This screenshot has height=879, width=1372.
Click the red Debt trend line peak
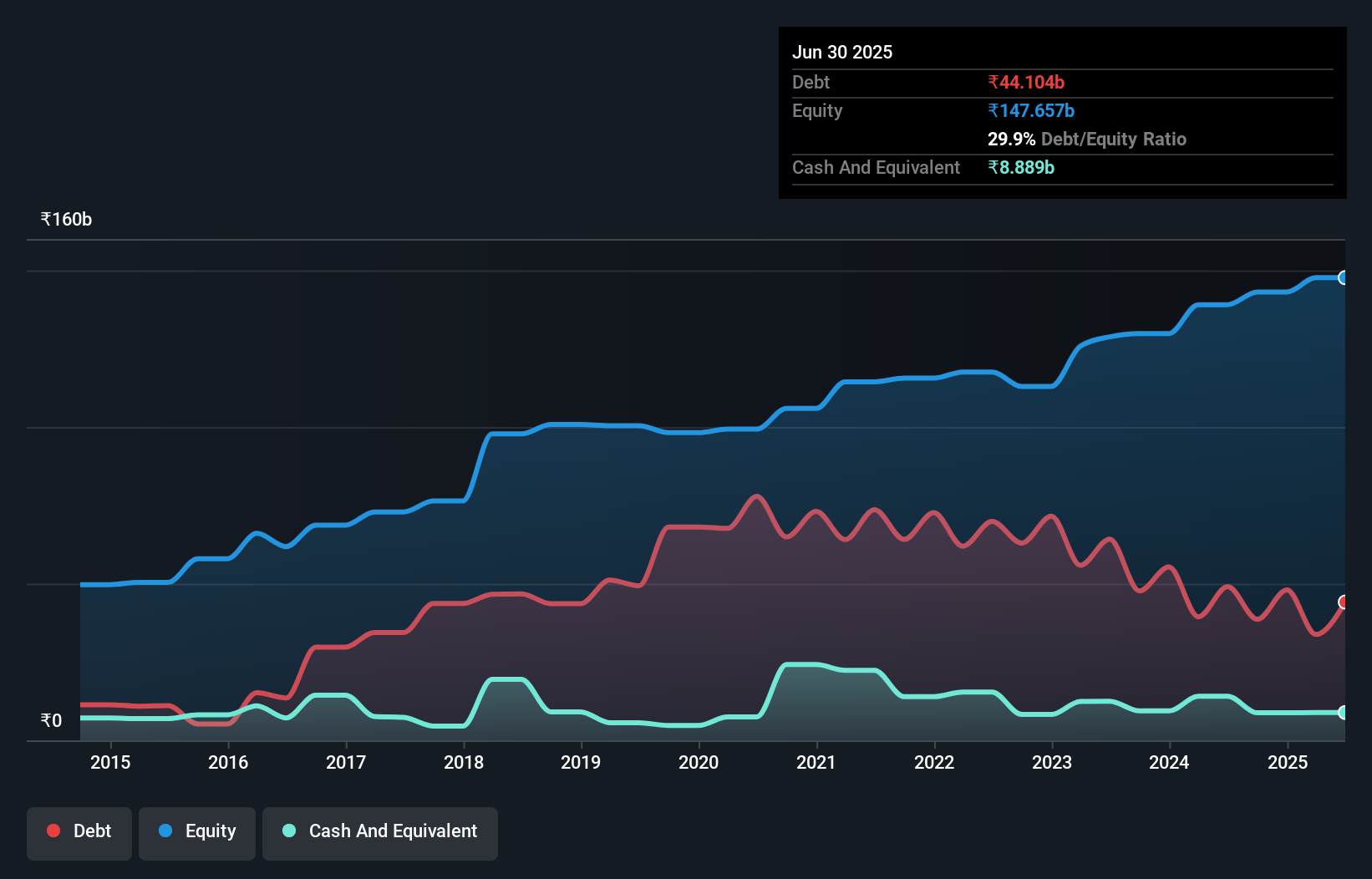(x=756, y=495)
